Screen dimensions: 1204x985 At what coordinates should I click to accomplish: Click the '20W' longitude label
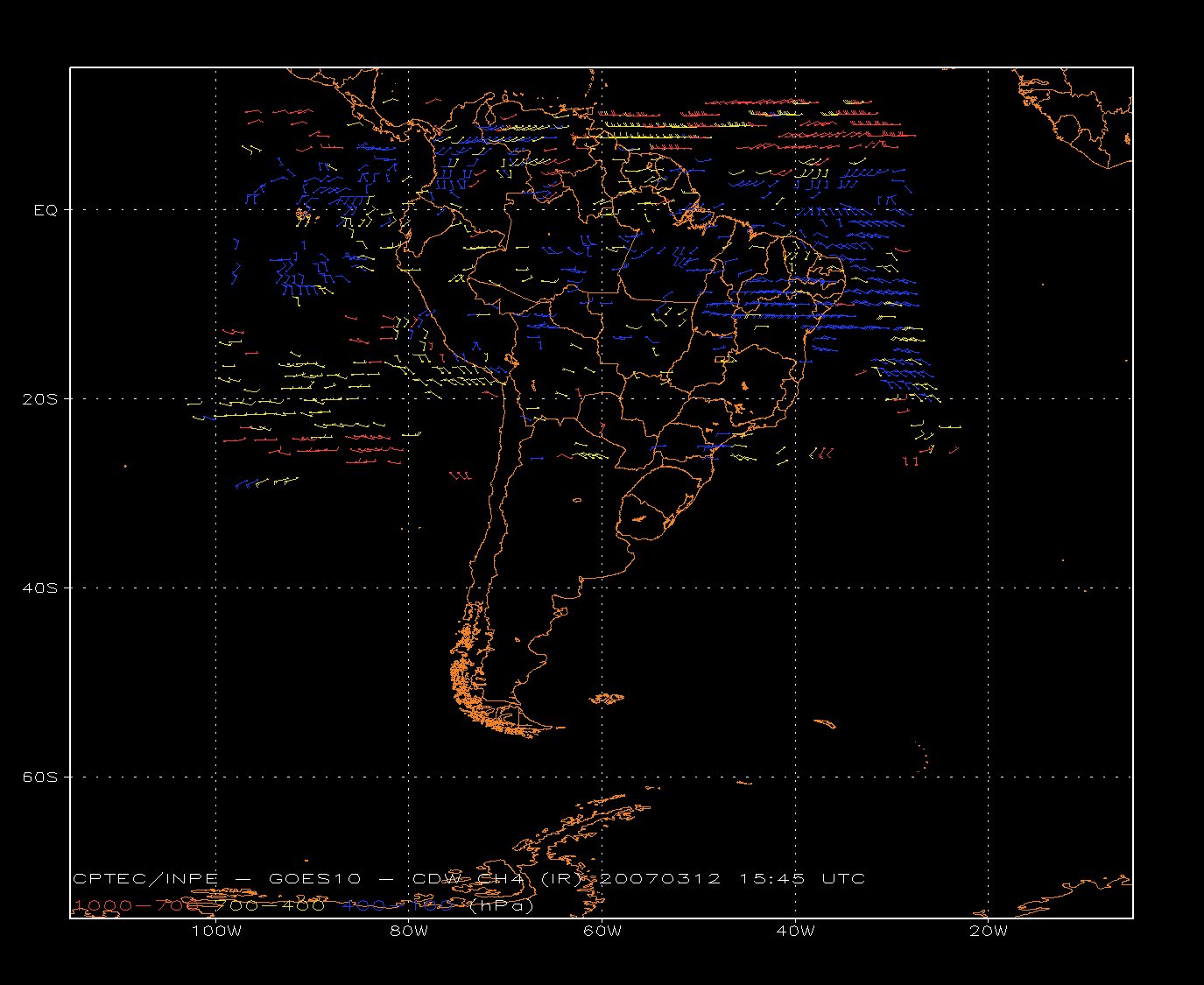(989, 932)
